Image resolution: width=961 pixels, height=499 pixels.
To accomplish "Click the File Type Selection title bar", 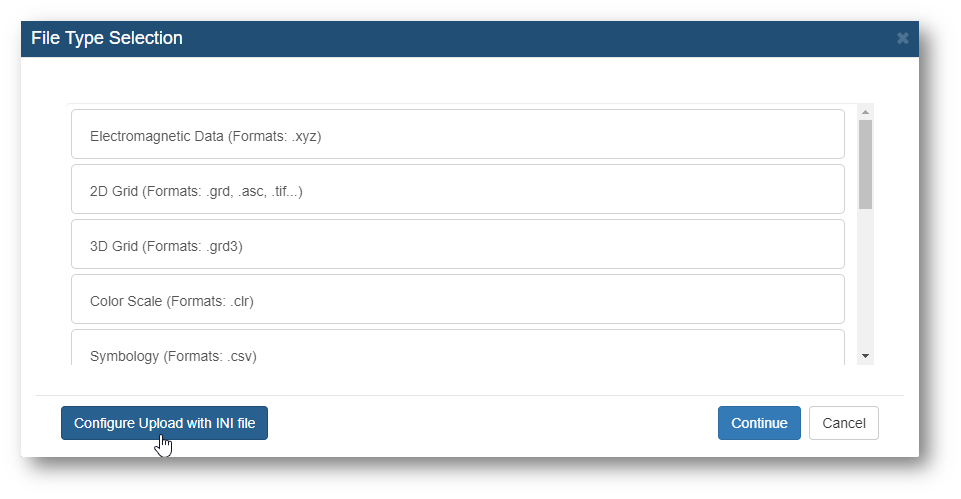I will pyautogui.click(x=469, y=39).
